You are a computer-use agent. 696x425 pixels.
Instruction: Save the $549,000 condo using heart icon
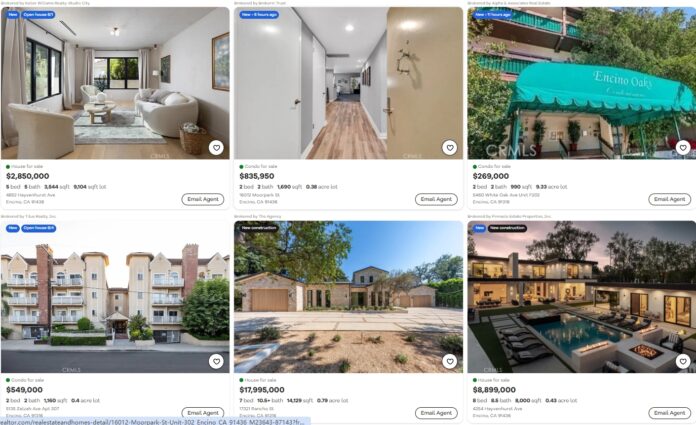tap(216, 361)
